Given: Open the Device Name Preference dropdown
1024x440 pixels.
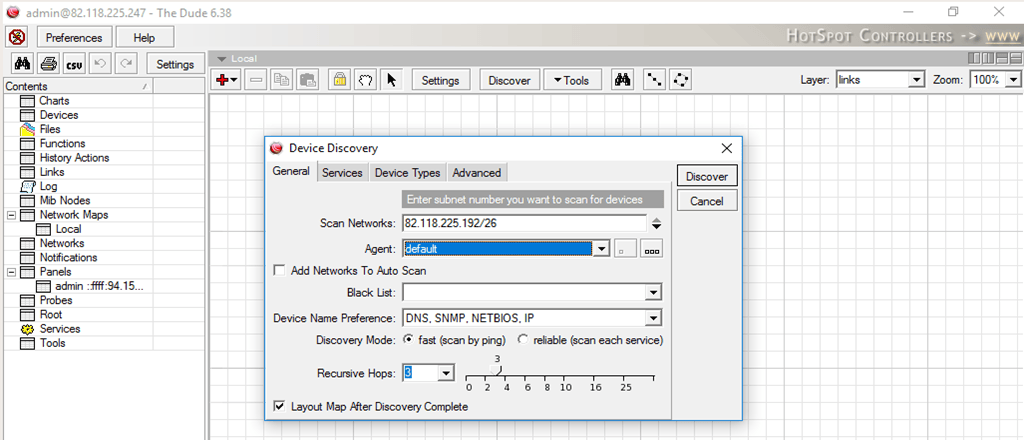Looking at the screenshot, I should 653,318.
